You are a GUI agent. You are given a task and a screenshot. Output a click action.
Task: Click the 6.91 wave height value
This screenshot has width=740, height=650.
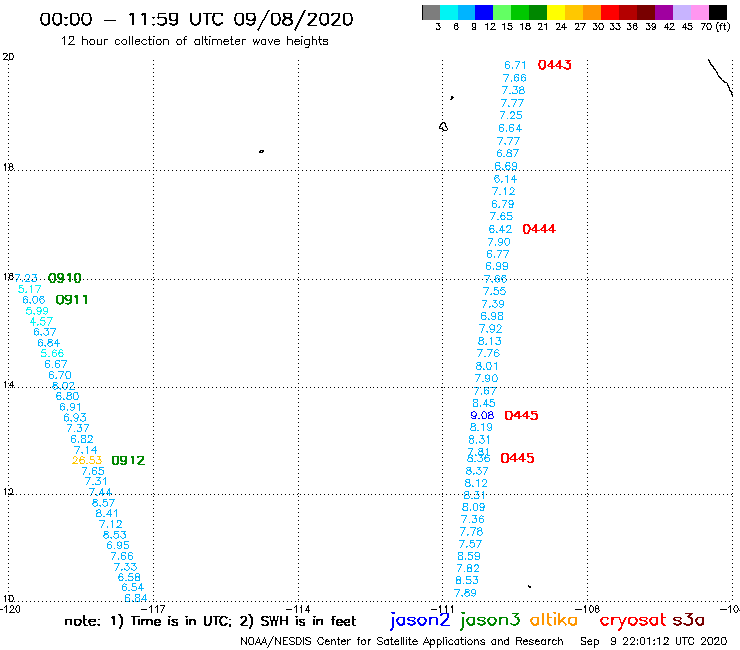pyautogui.click(x=70, y=407)
